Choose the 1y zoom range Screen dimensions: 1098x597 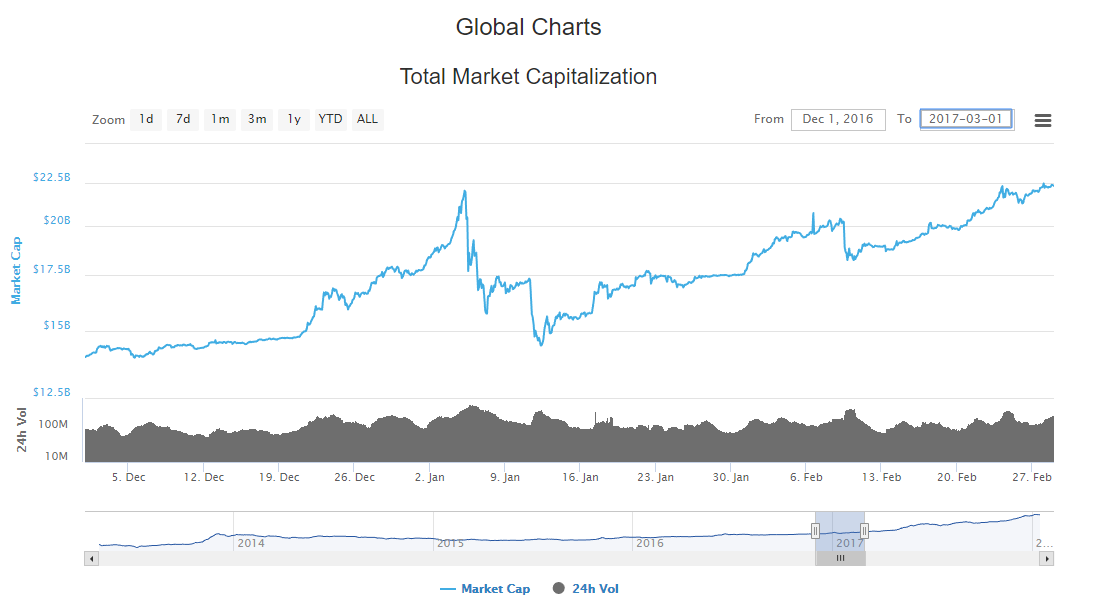tap(294, 120)
